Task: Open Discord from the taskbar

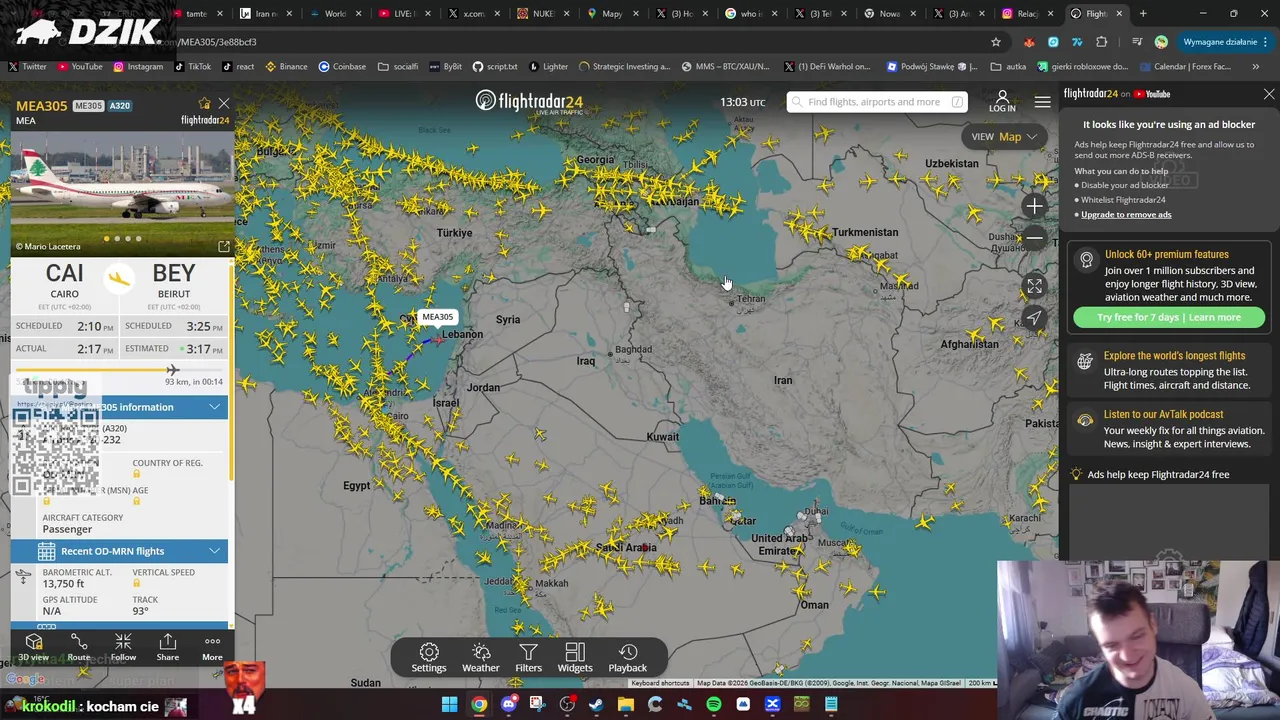Action: pyautogui.click(x=508, y=705)
